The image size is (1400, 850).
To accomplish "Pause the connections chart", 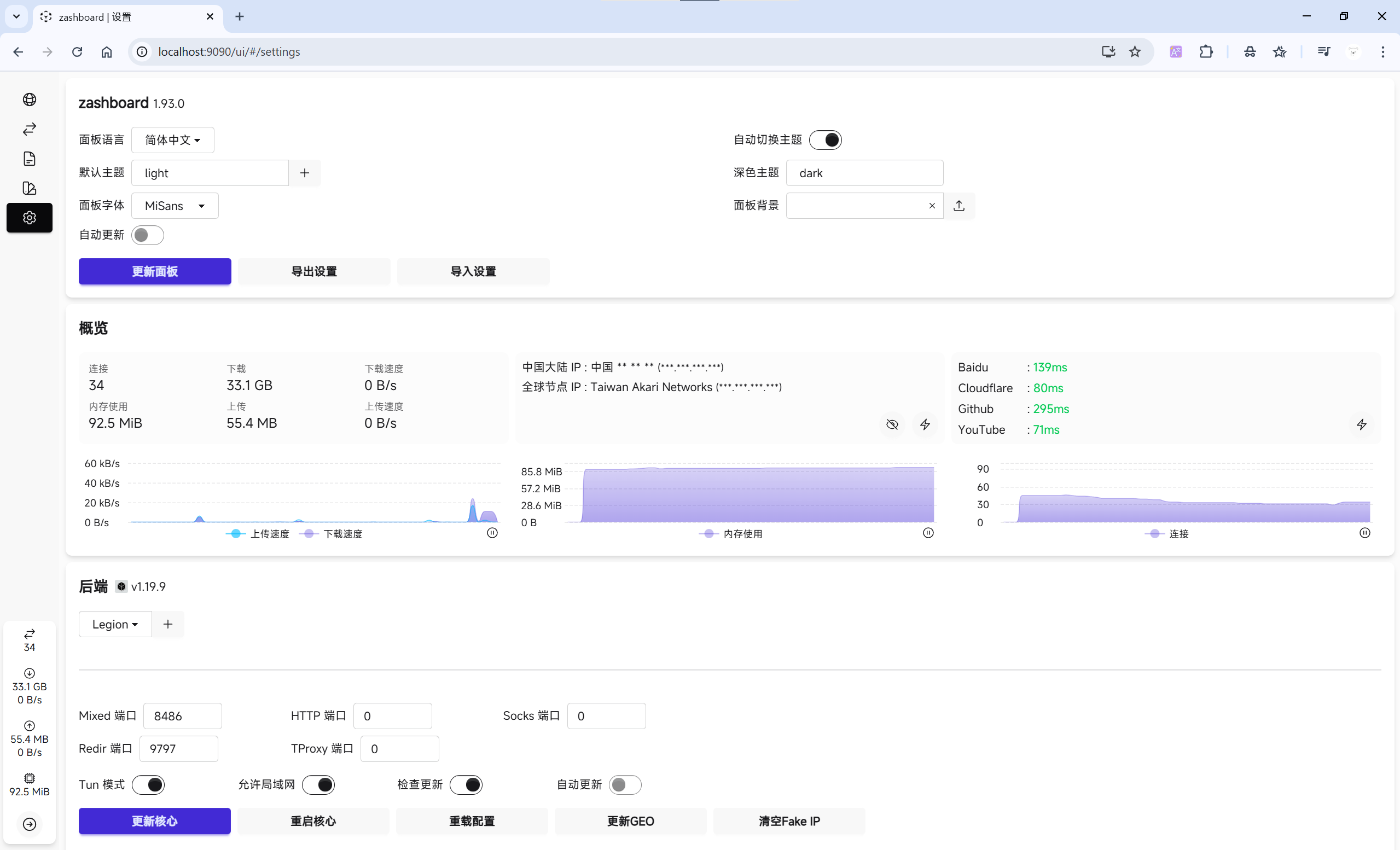I will point(1364,533).
